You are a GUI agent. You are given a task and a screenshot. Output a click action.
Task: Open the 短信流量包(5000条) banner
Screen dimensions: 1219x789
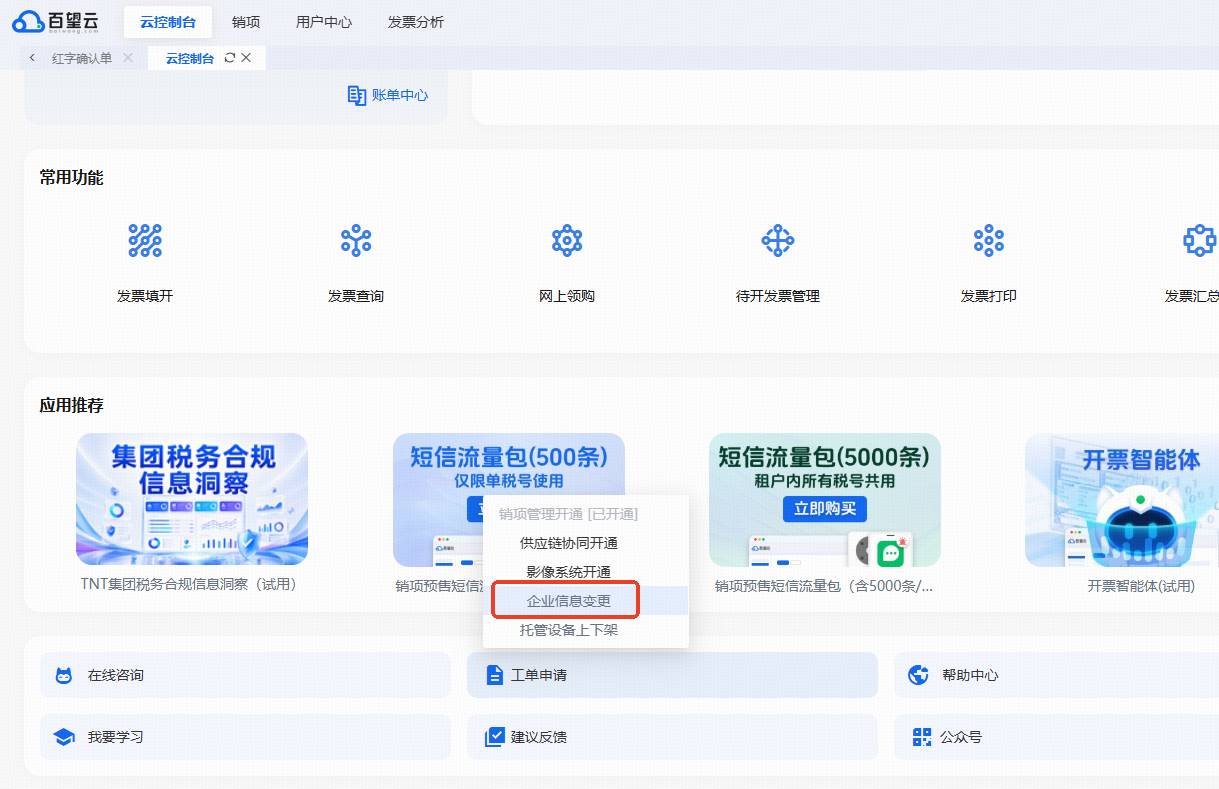coord(825,499)
